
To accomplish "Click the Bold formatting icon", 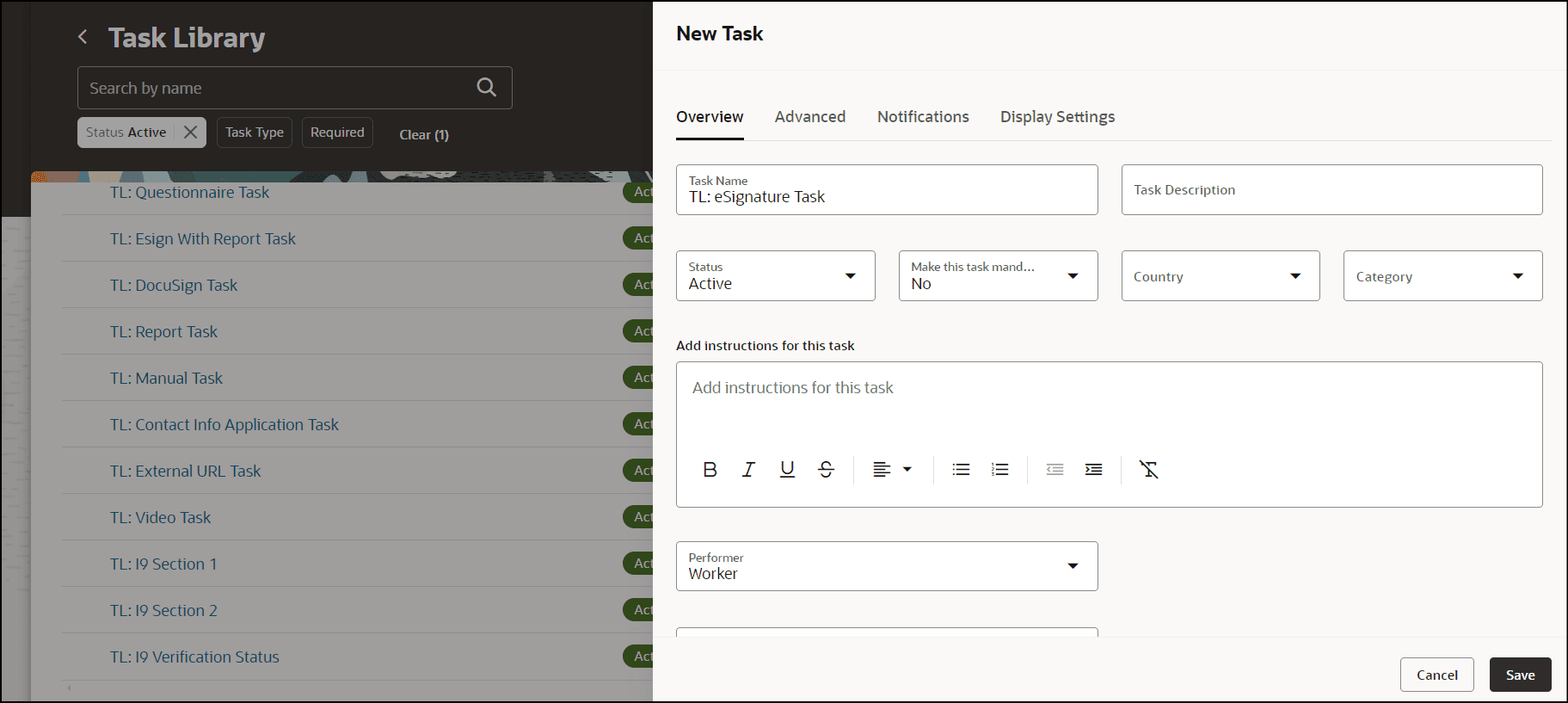I will tap(710, 470).
